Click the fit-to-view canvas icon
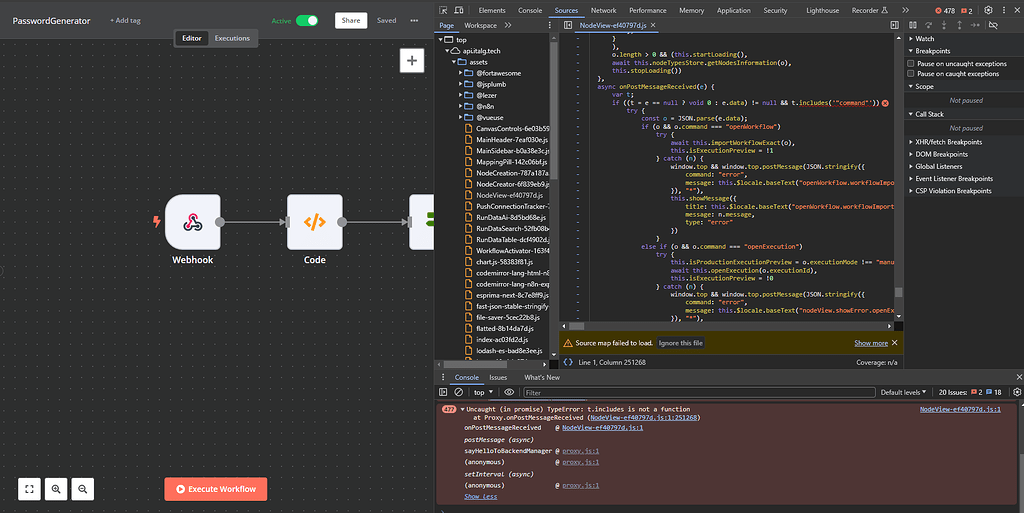 [30, 489]
